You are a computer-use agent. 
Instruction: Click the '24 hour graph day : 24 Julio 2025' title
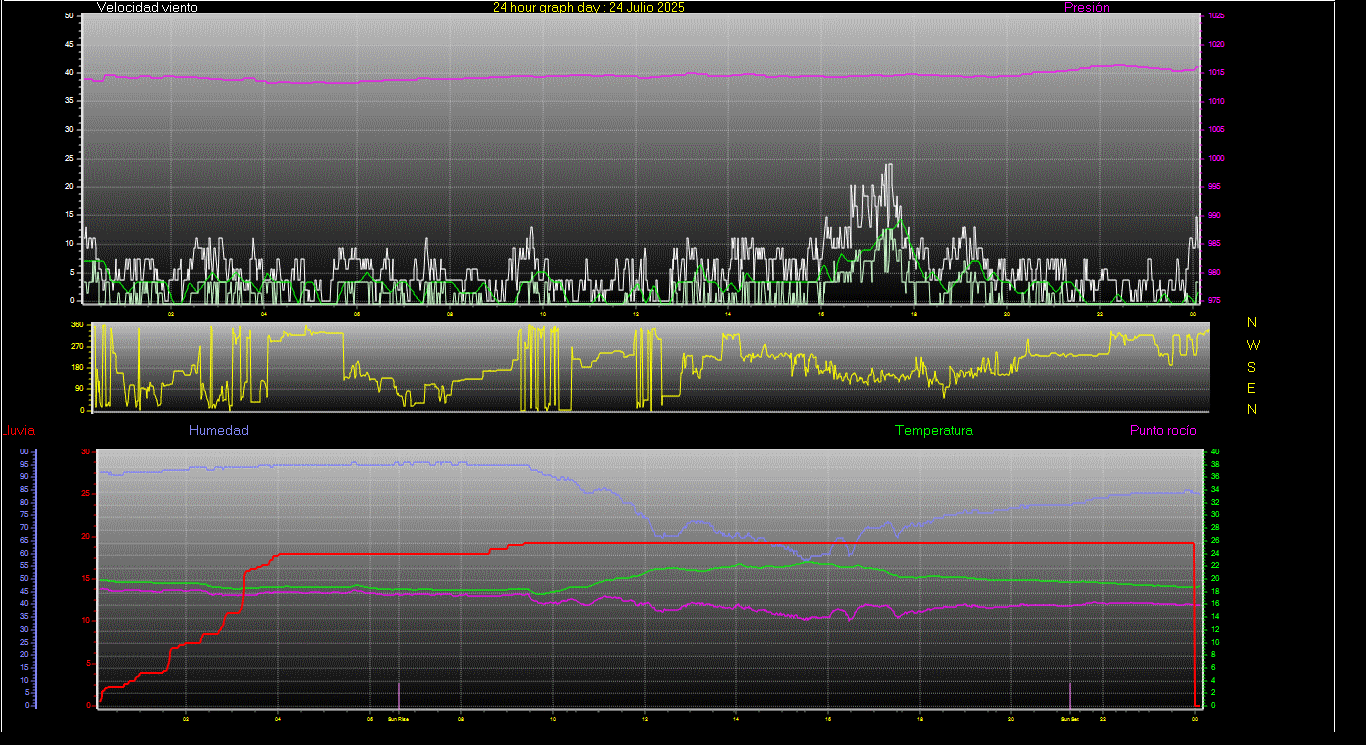(589, 7)
